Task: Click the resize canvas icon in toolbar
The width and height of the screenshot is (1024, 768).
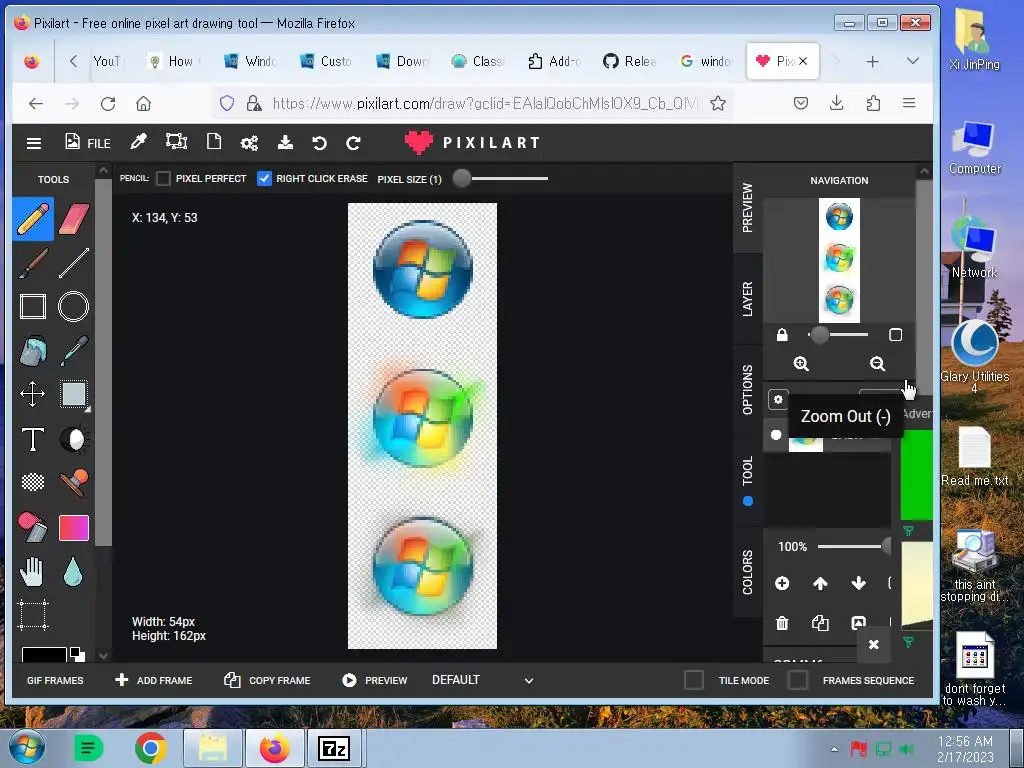Action: click(176, 142)
